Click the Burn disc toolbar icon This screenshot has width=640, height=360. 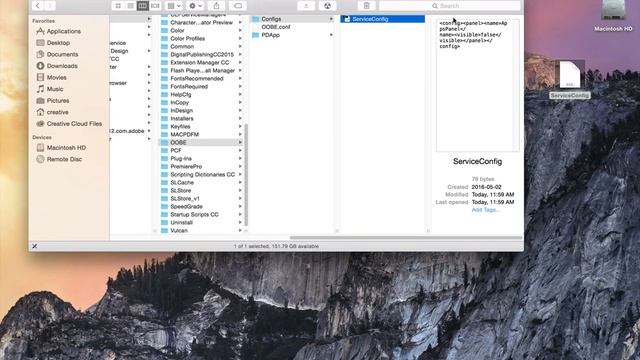pyautogui.click(x=327, y=6)
